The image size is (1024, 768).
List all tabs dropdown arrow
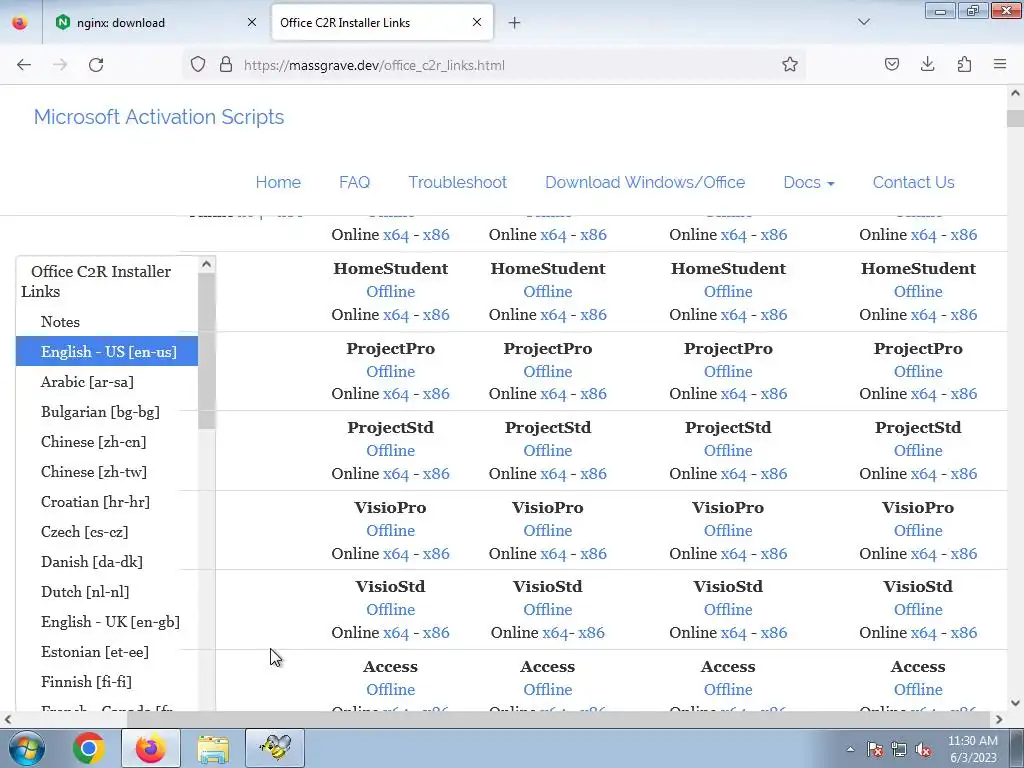[x=863, y=22]
